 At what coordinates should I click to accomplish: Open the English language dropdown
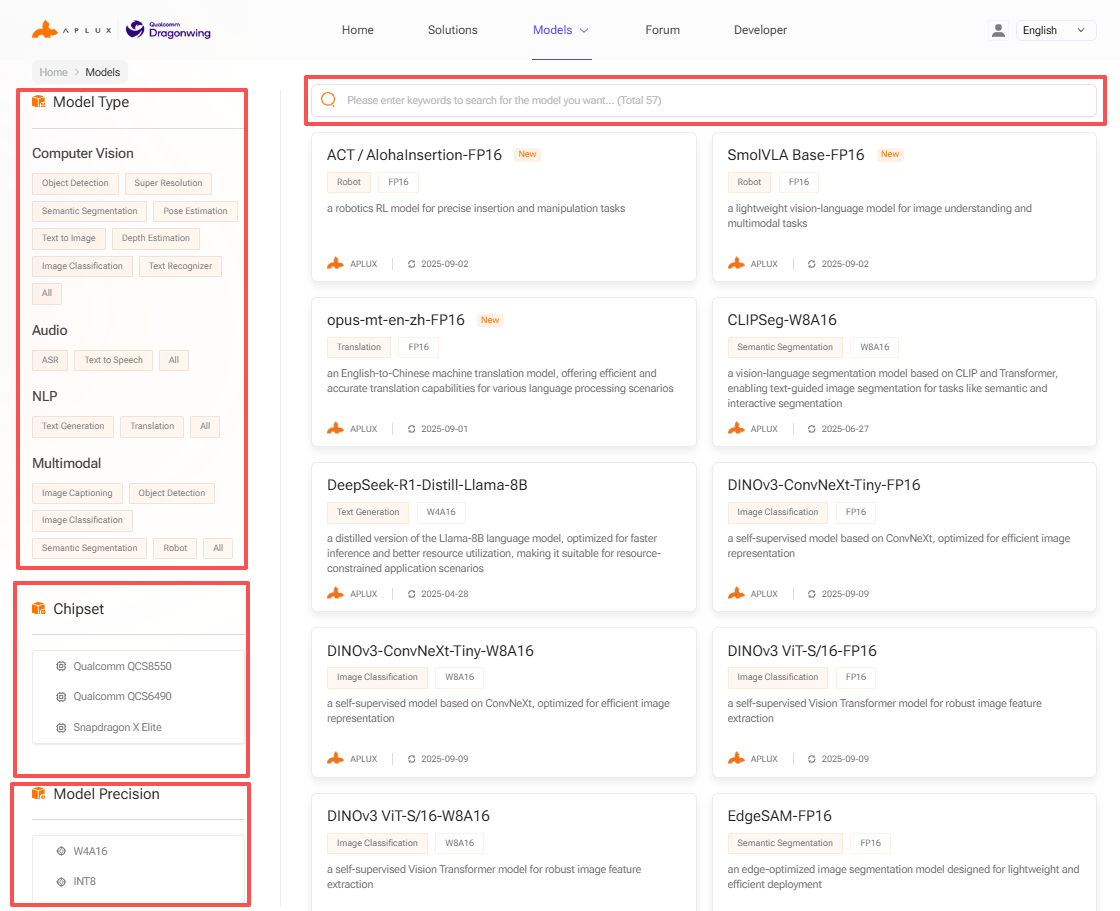(1055, 30)
